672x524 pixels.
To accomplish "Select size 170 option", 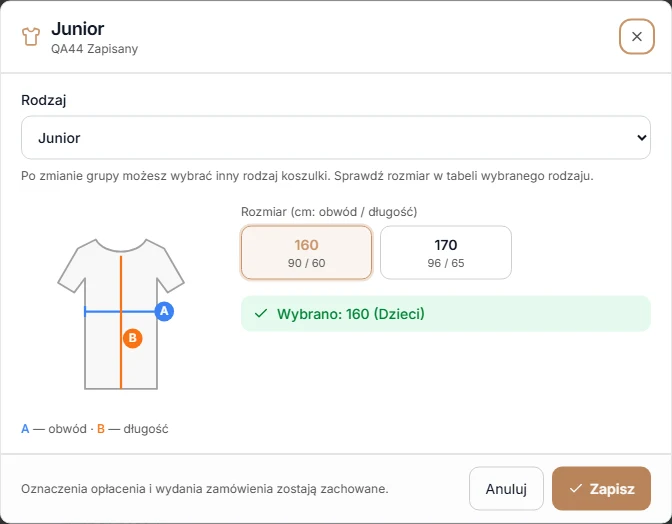I will pos(446,253).
